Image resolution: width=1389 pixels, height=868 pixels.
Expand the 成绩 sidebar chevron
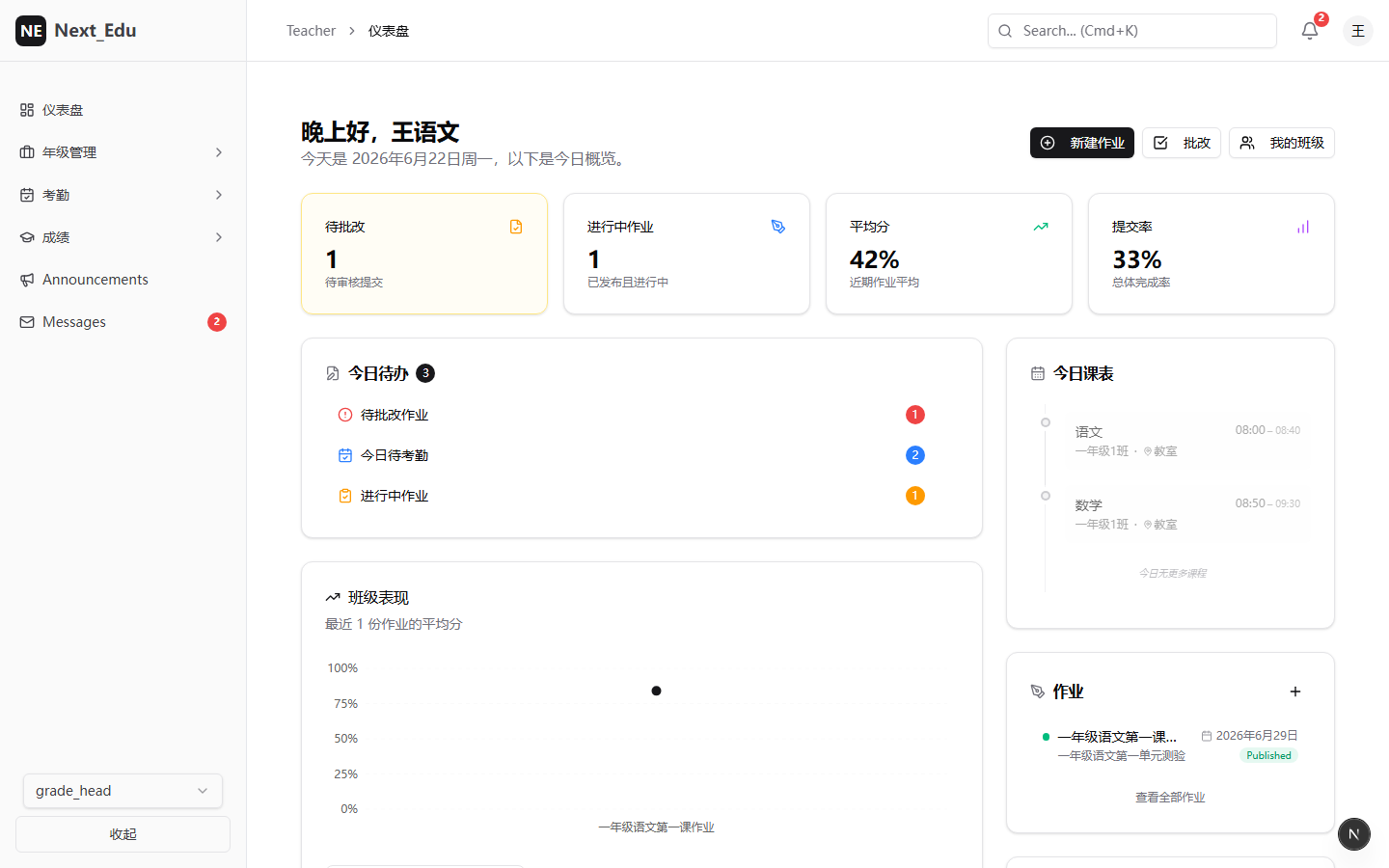tap(219, 237)
